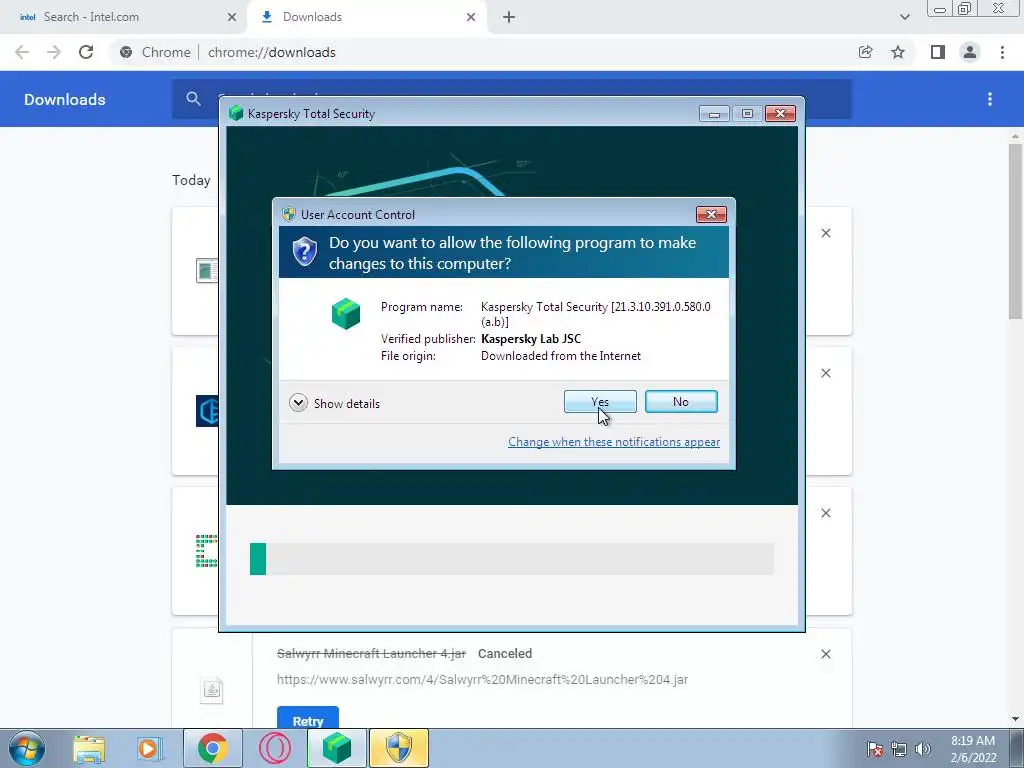Open the salwyrr.com download URL link
This screenshot has width=1024, height=768.
pyautogui.click(x=482, y=679)
